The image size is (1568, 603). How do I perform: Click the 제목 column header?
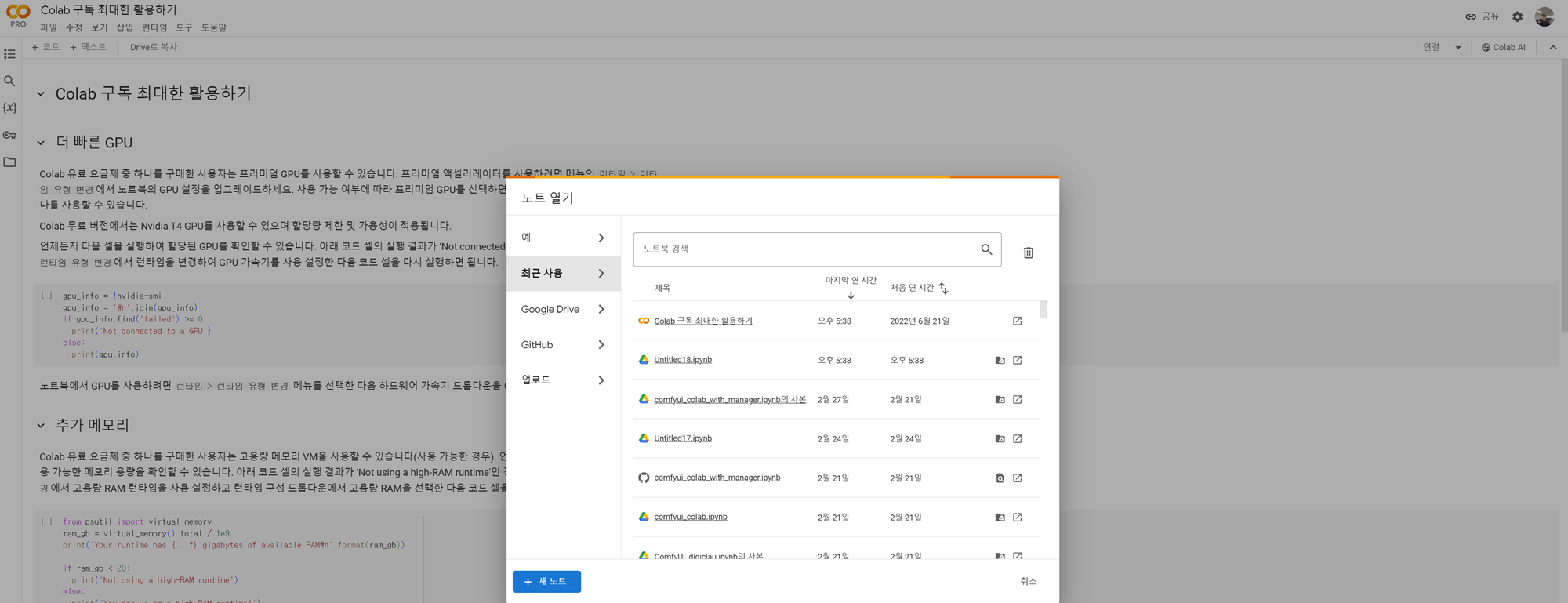pyautogui.click(x=662, y=288)
